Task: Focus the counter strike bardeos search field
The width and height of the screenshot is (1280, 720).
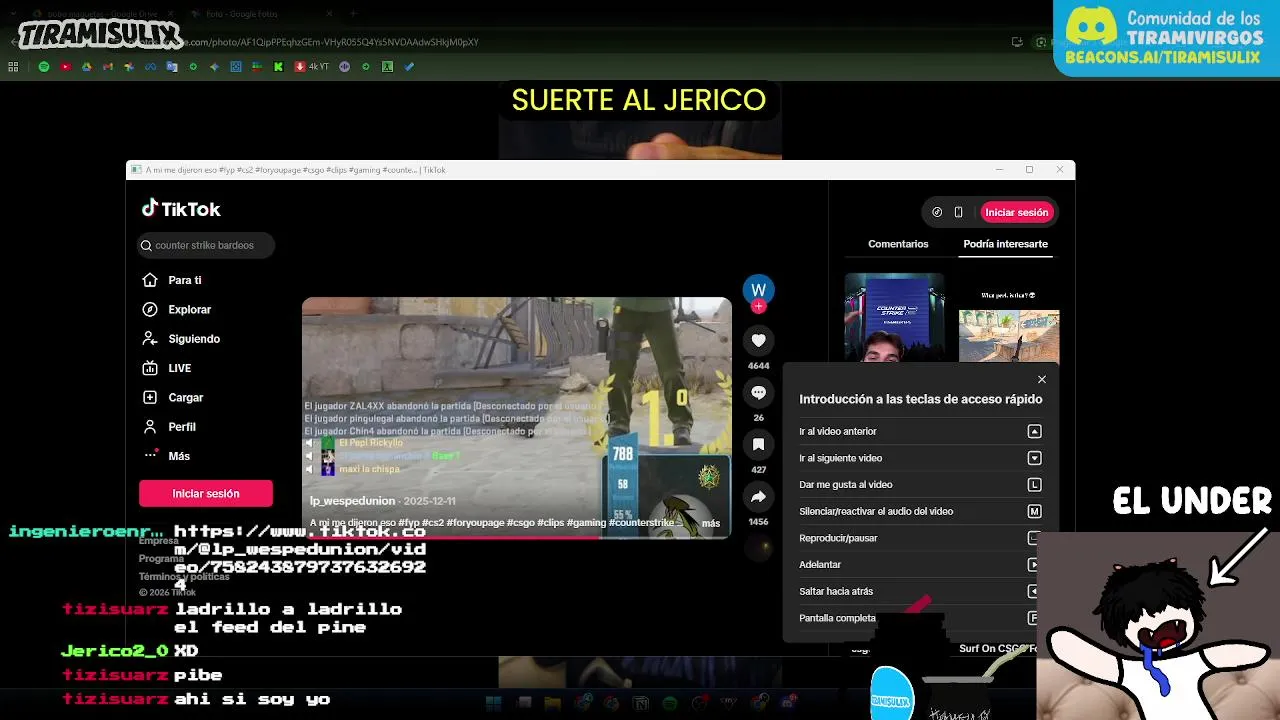Action: (206, 245)
